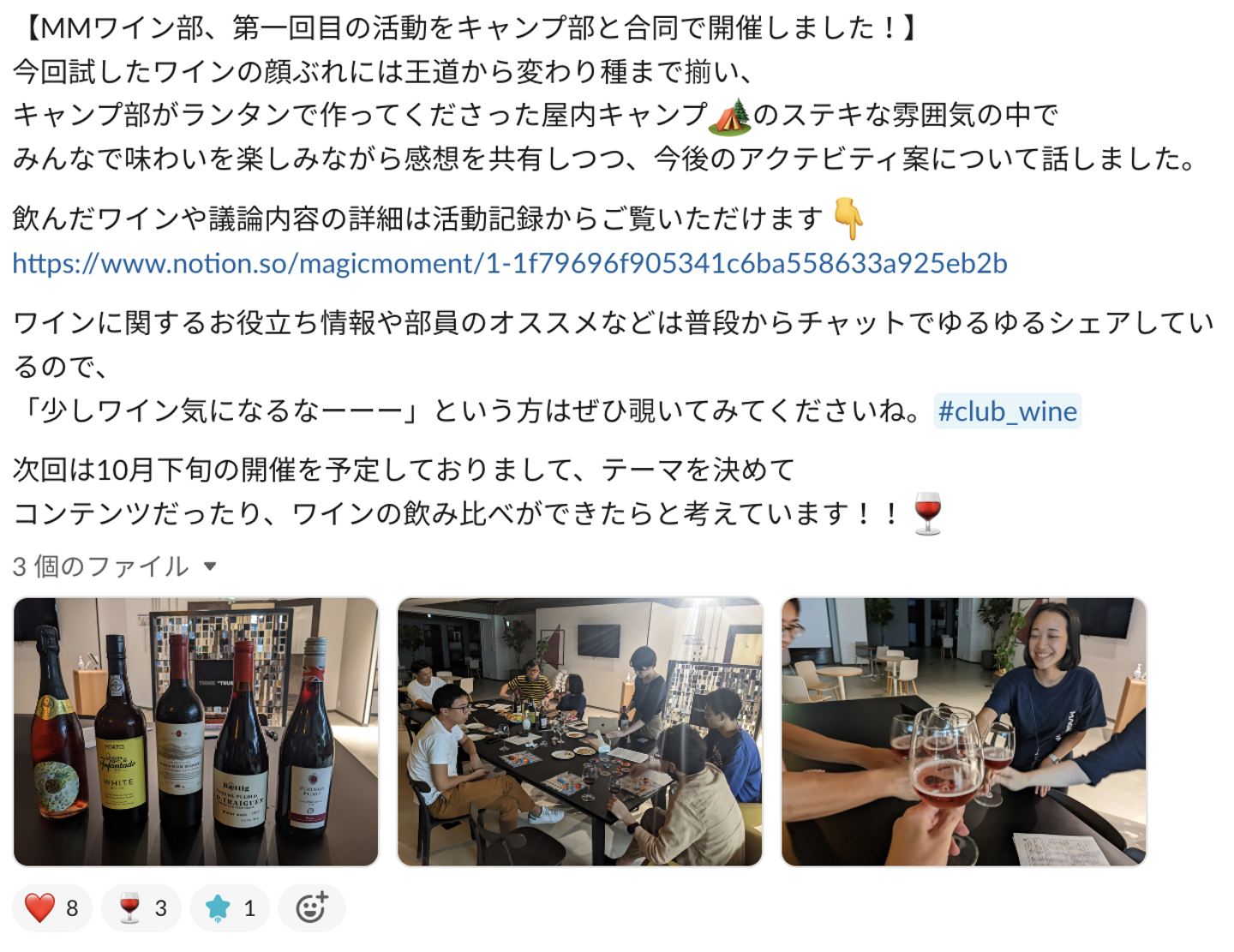Click the 「少しワイン気になるなーーー」 sentence
Viewport: 1234px width, 952px height.
tap(470, 411)
